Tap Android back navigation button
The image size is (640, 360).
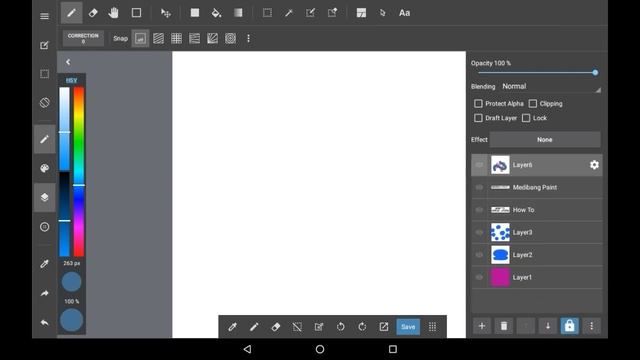tap(247, 349)
